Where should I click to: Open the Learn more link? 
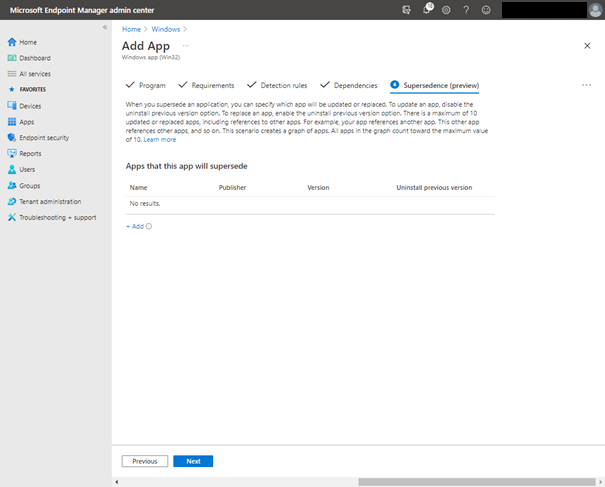tap(160, 140)
